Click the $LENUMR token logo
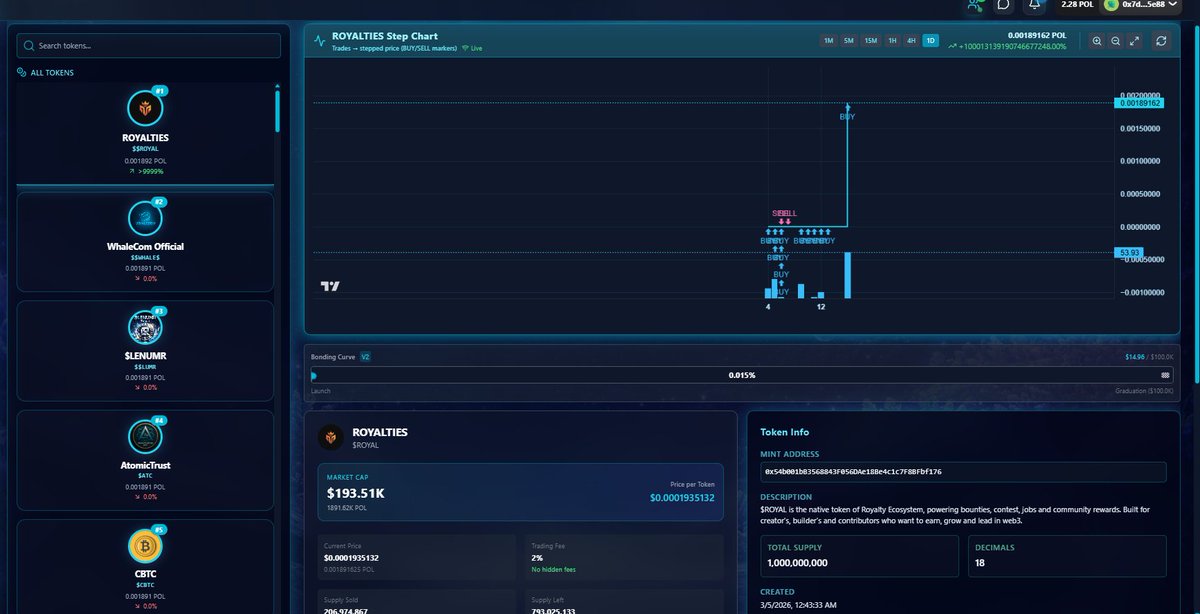1200x614 pixels. point(145,327)
